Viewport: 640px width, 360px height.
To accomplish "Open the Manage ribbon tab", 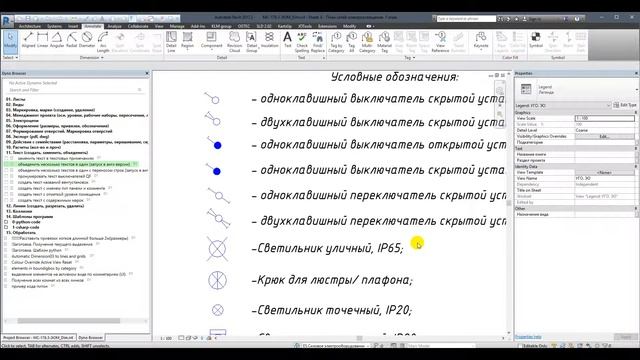I will coord(177,26).
